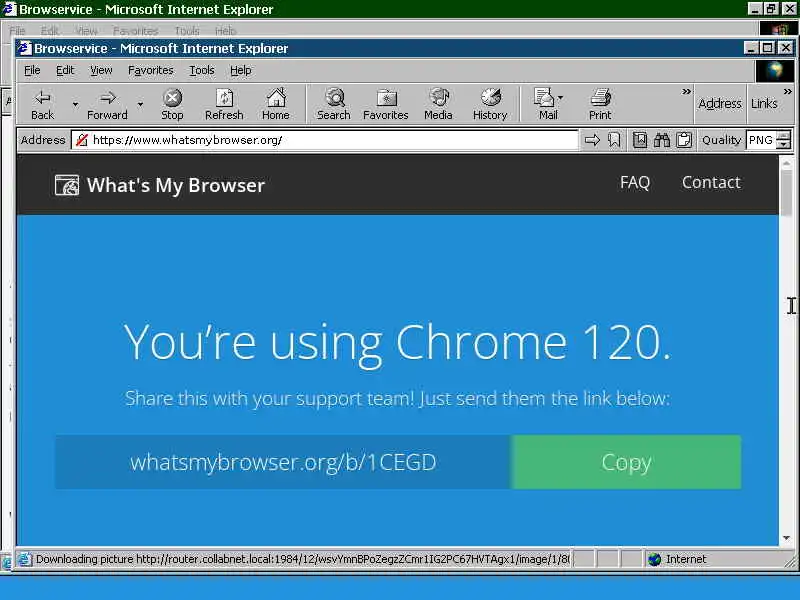Stop loading the page
Screen dimensions: 800x600
pyautogui.click(x=172, y=105)
